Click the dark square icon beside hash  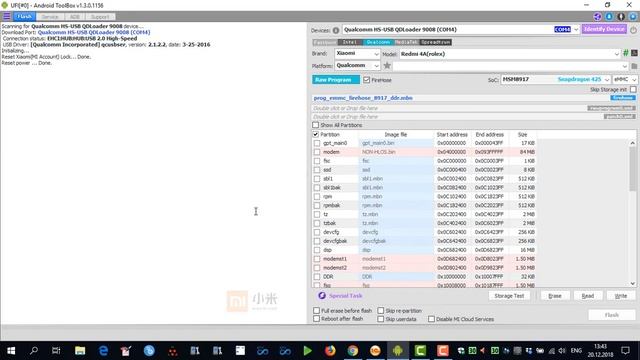tap(634, 53)
